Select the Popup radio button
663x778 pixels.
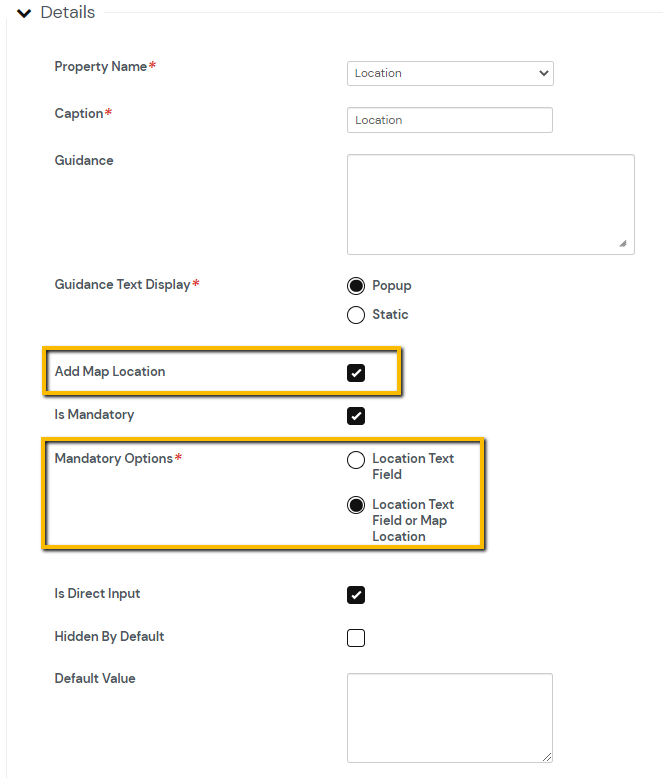[356, 286]
